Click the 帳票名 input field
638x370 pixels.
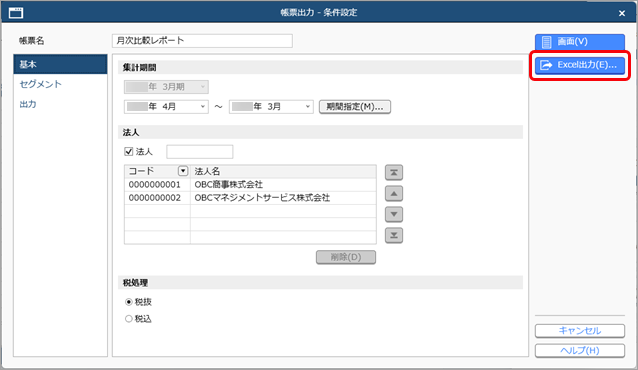(202, 41)
